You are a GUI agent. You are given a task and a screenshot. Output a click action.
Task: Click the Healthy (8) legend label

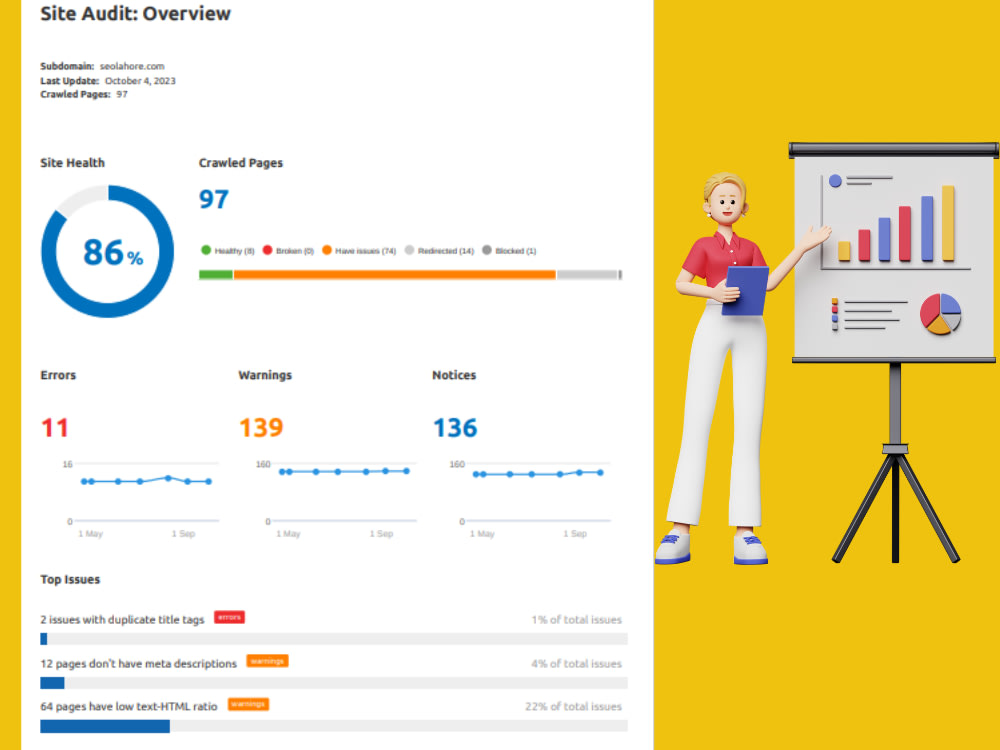click(x=234, y=251)
